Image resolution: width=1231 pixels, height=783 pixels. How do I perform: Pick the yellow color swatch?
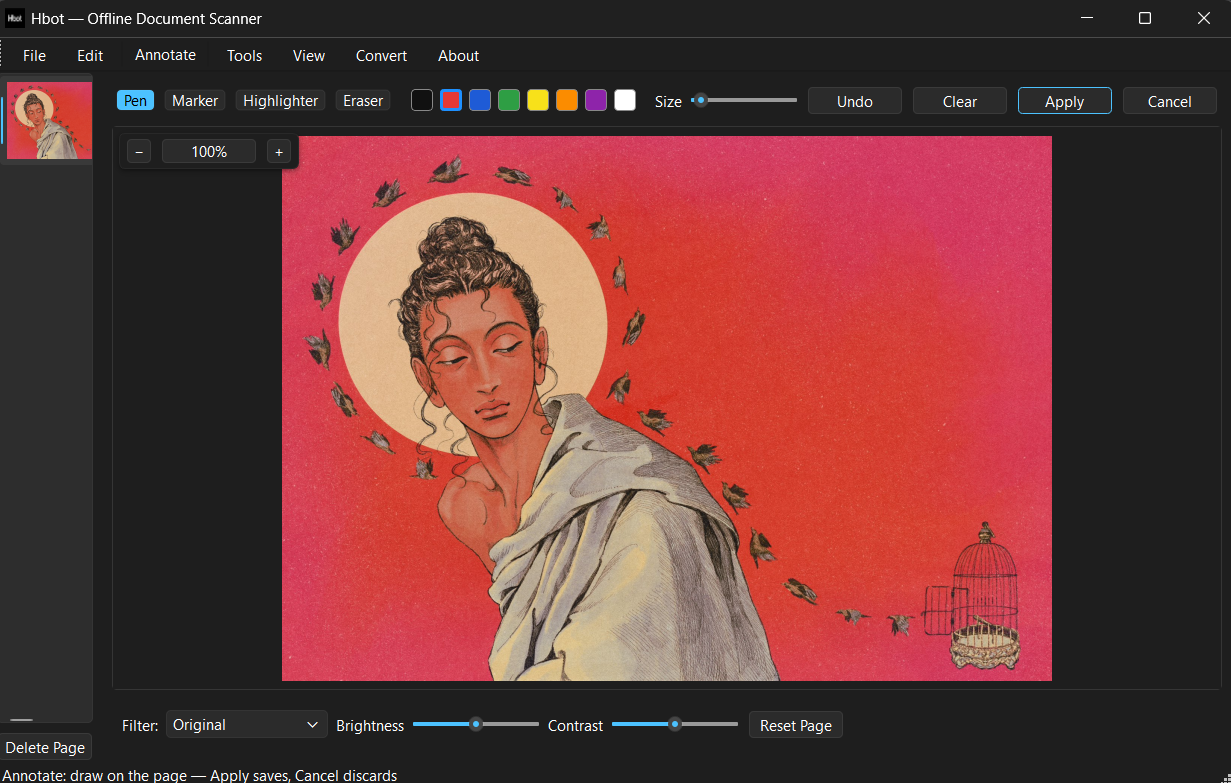[538, 100]
